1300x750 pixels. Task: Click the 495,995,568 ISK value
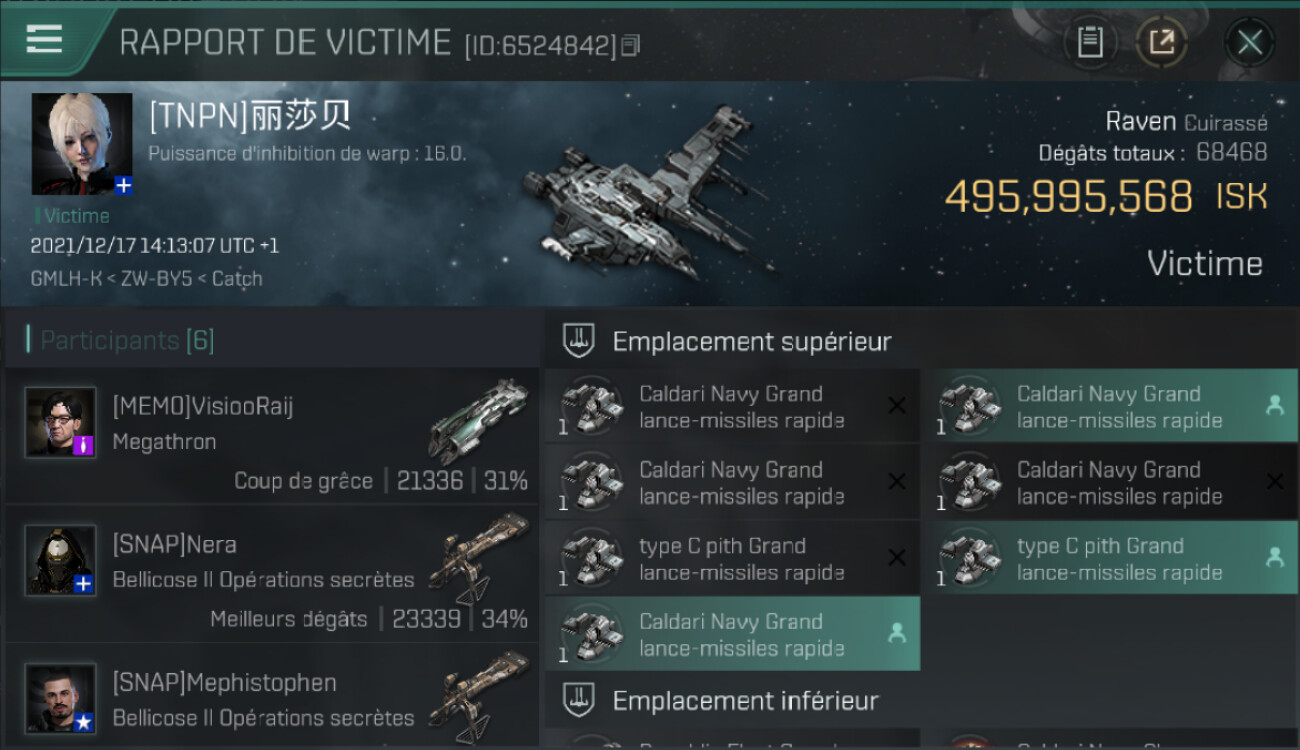1106,197
